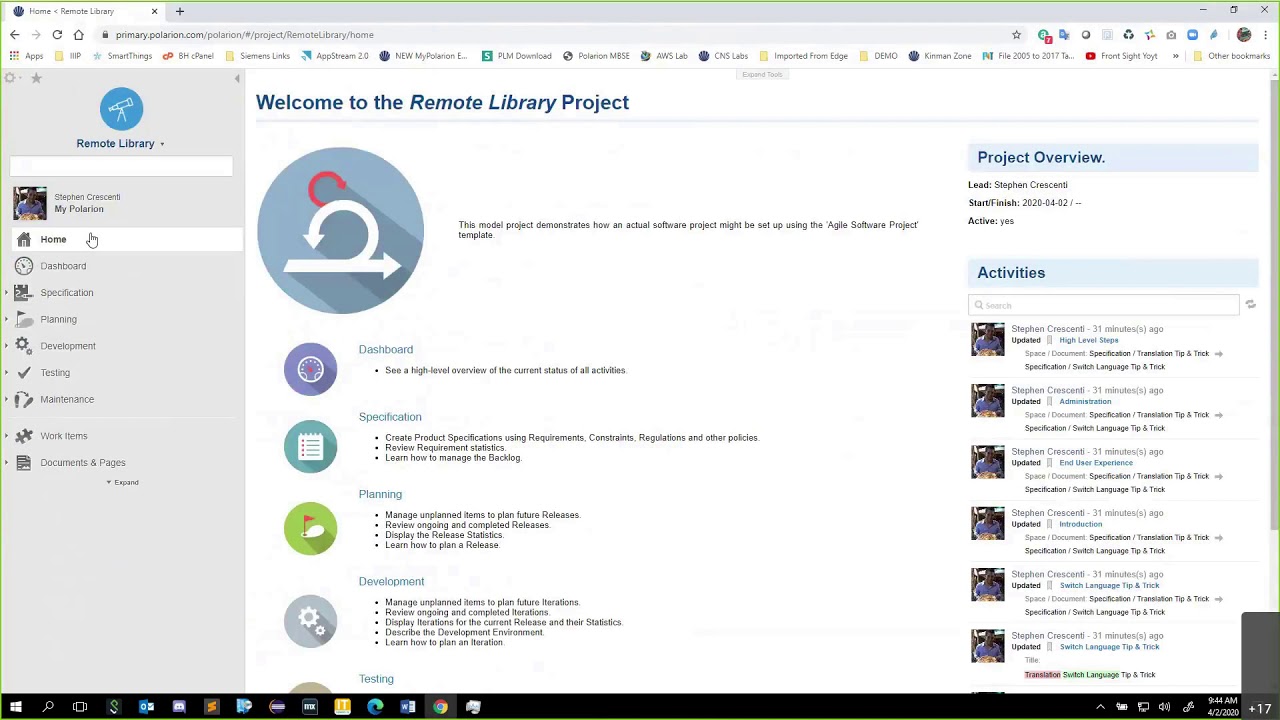The width and height of the screenshot is (1280, 720).
Task: Click the Remote Library telescope project icon
Action: click(x=121, y=109)
